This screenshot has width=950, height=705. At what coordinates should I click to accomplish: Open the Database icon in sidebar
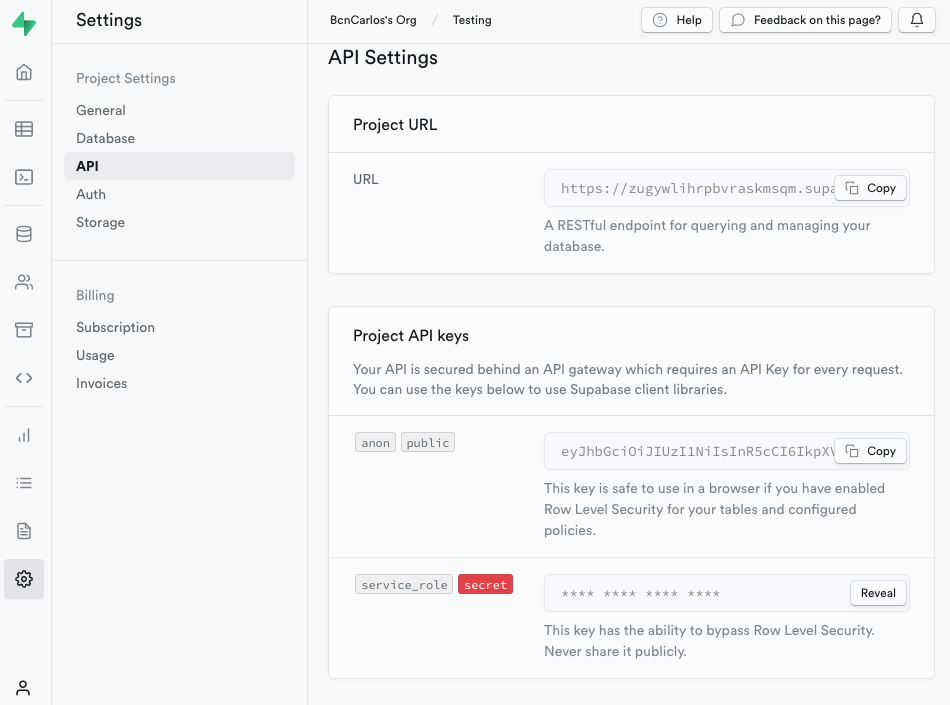coord(24,234)
